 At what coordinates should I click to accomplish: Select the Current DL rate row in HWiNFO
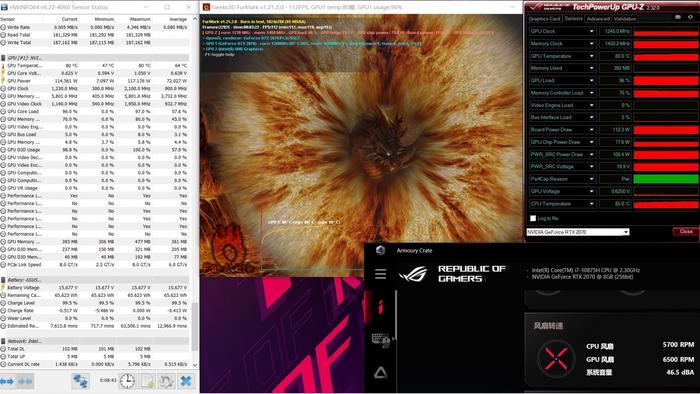click(x=94, y=365)
